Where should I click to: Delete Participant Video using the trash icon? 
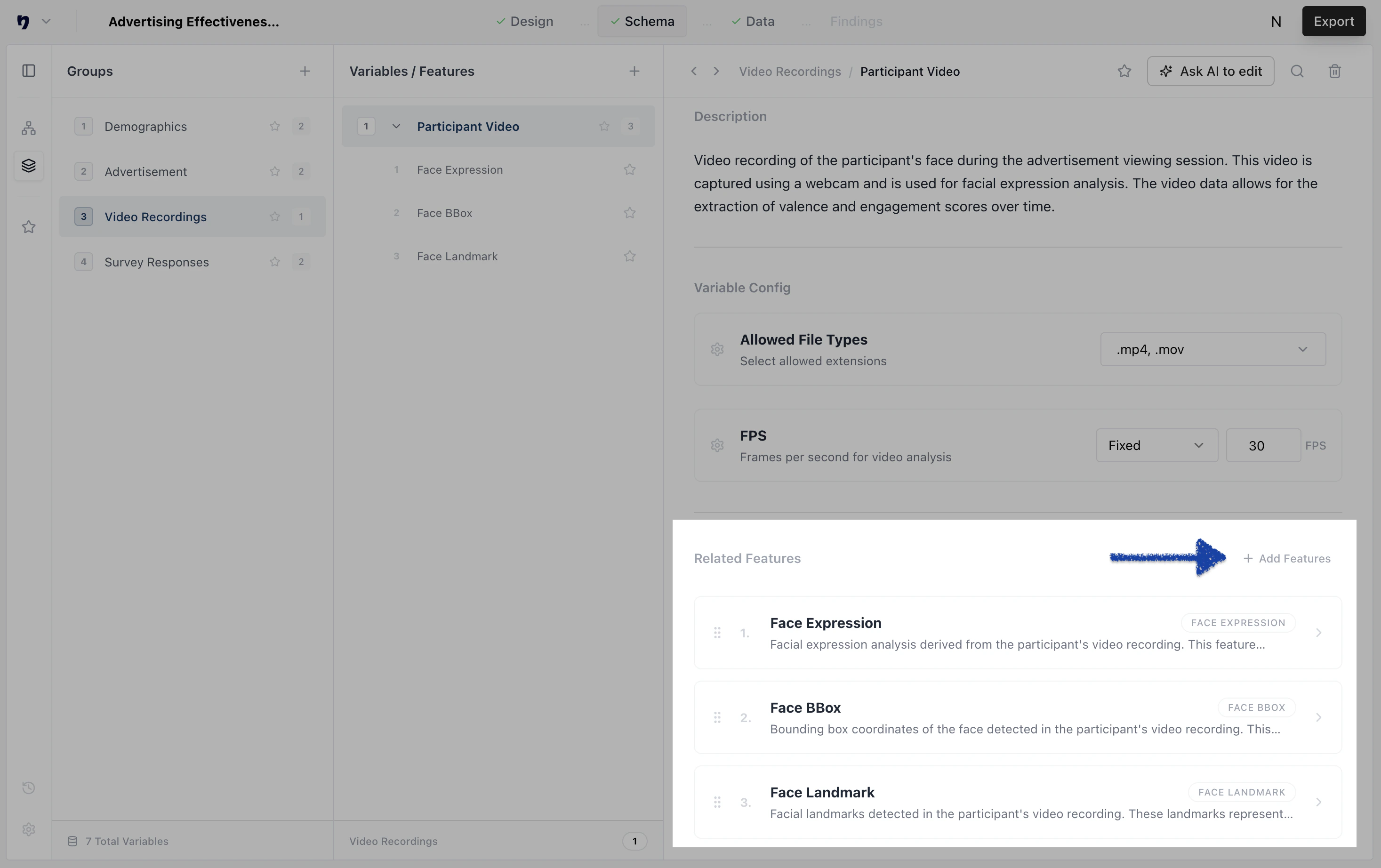click(x=1334, y=71)
